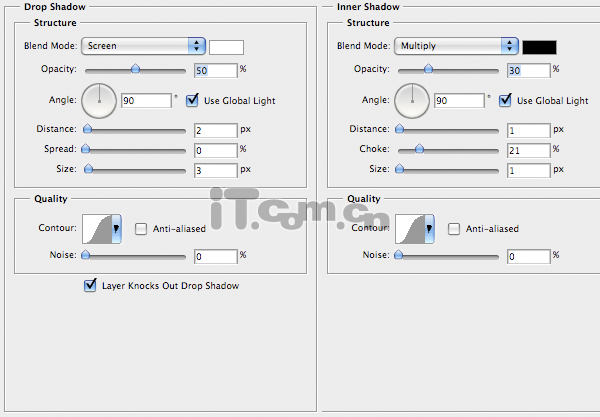Expand the Drop Shadow contour picker arrow
600x417 pixels.
pos(116,229)
